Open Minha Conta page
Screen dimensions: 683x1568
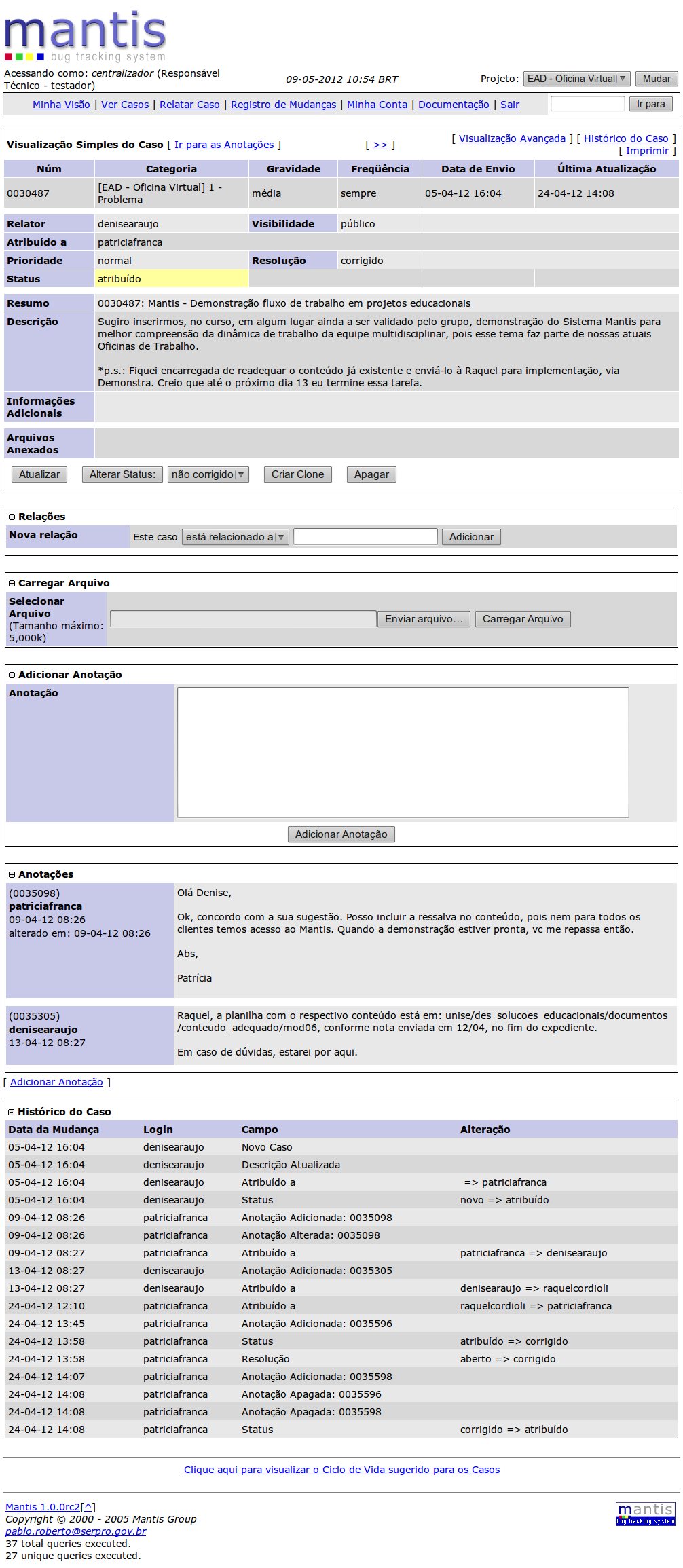click(377, 105)
